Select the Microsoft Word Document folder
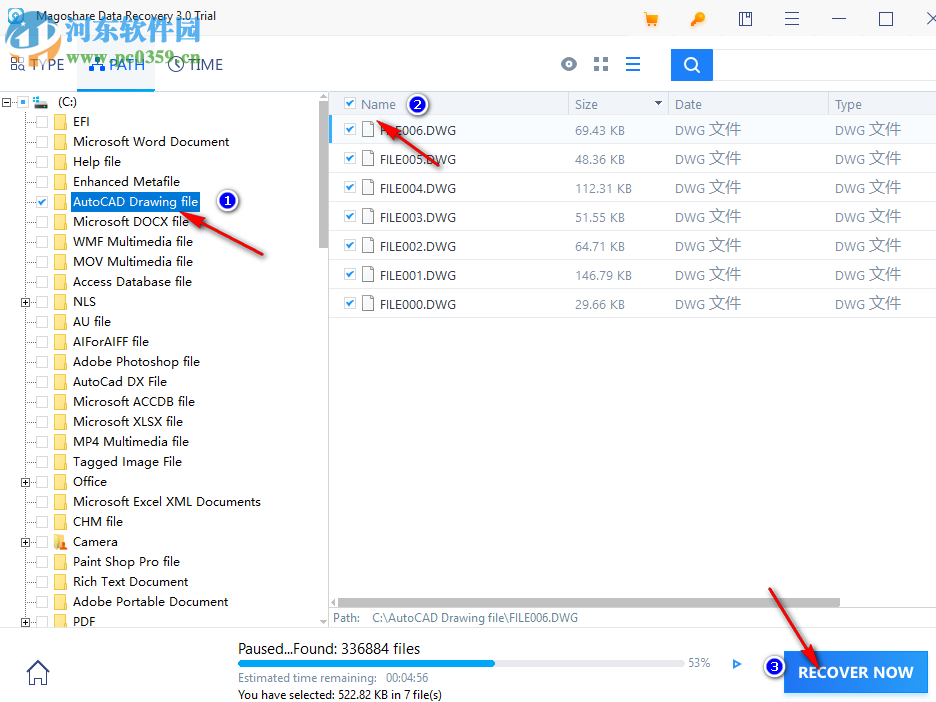Screen dimensions: 936x702 click(x=148, y=141)
